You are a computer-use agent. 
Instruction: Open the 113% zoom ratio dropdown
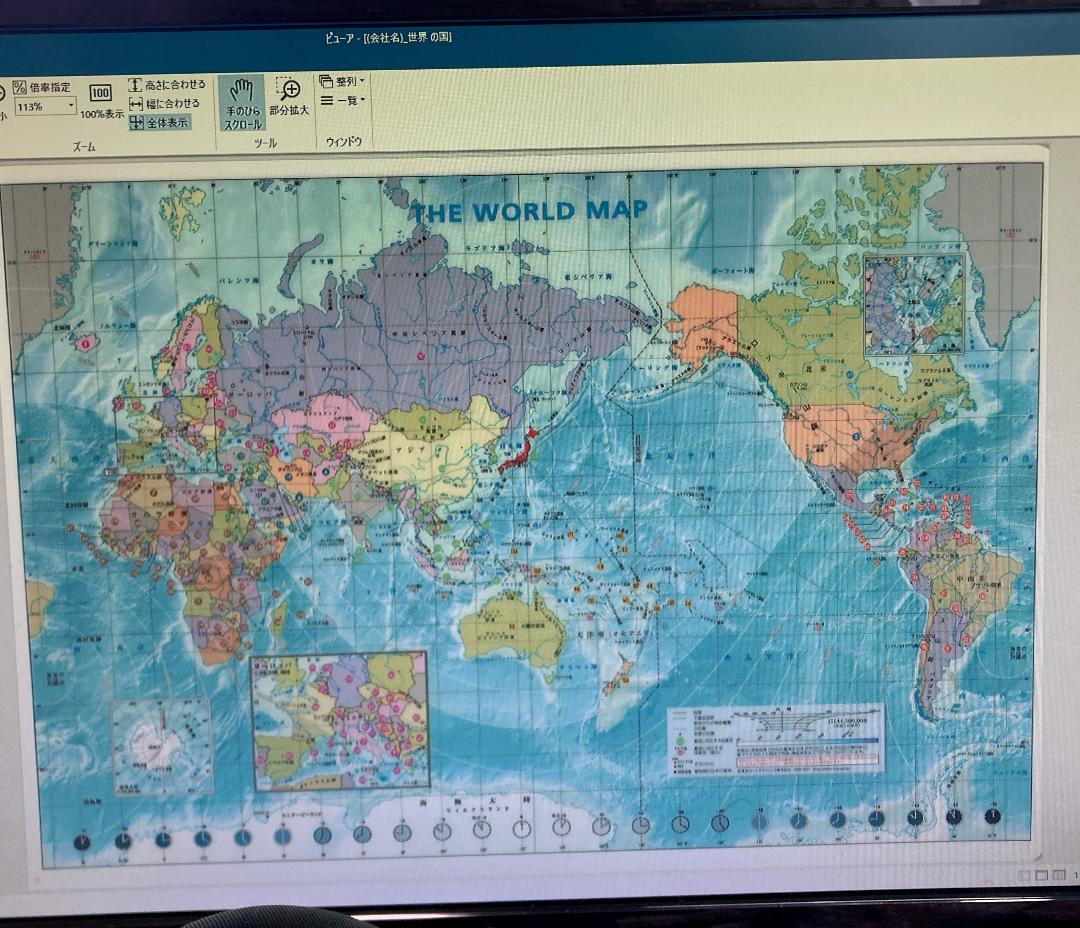[71, 105]
